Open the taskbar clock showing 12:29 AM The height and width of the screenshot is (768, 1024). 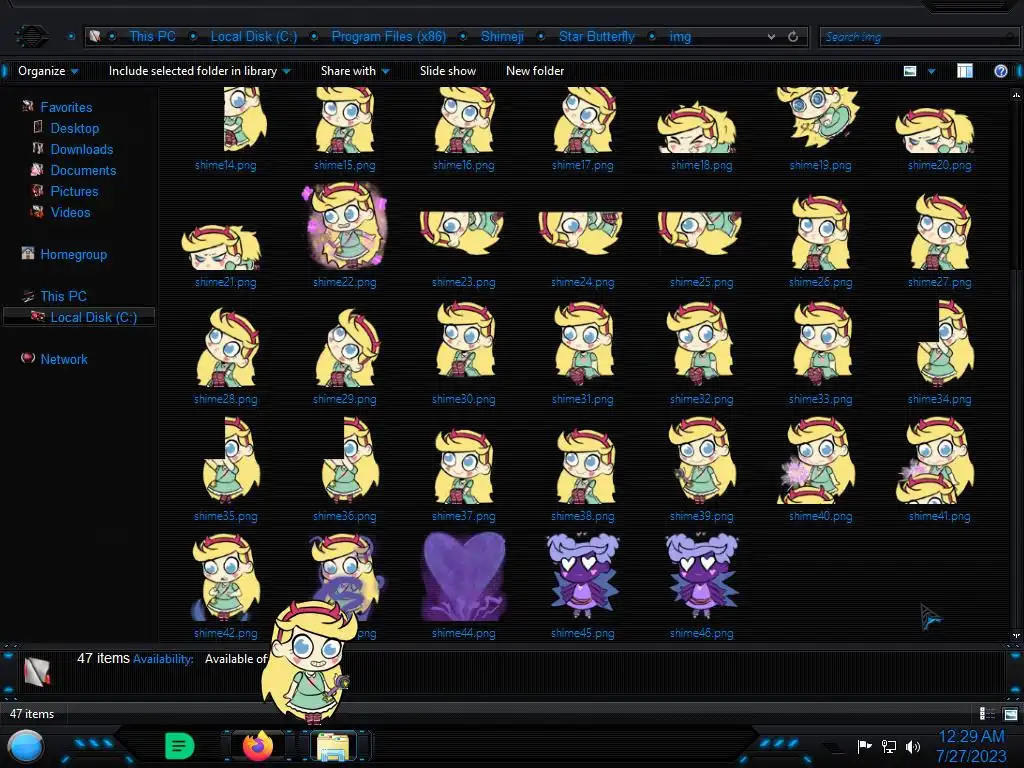click(x=971, y=737)
